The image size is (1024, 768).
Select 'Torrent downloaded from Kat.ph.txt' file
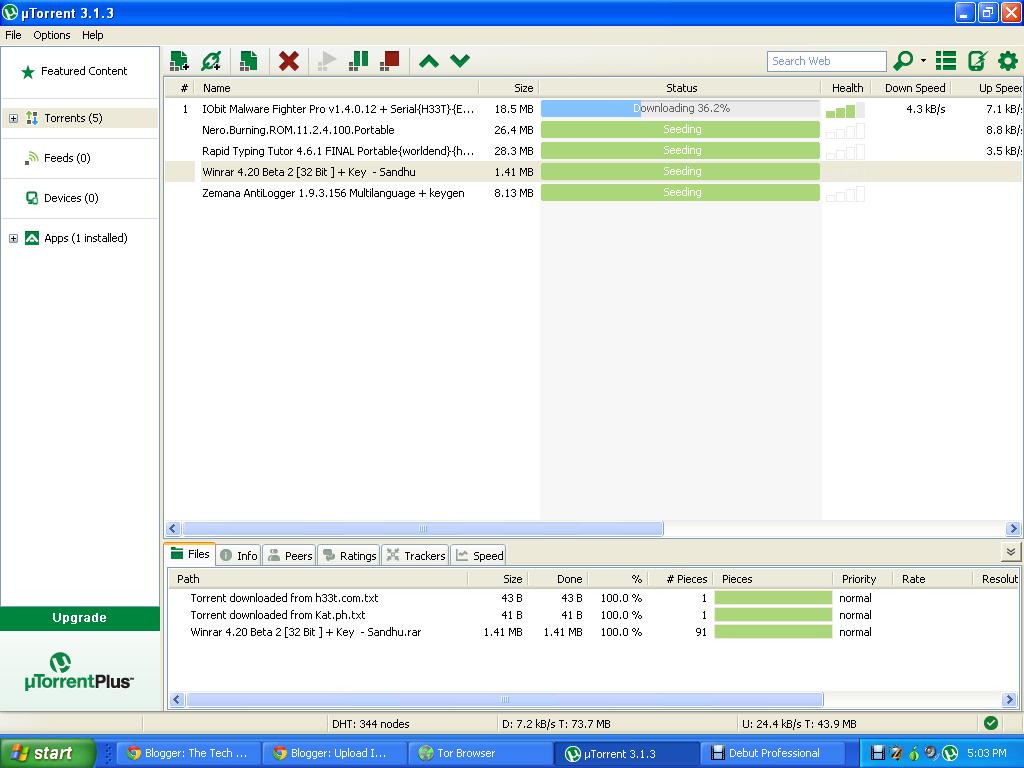pos(278,615)
